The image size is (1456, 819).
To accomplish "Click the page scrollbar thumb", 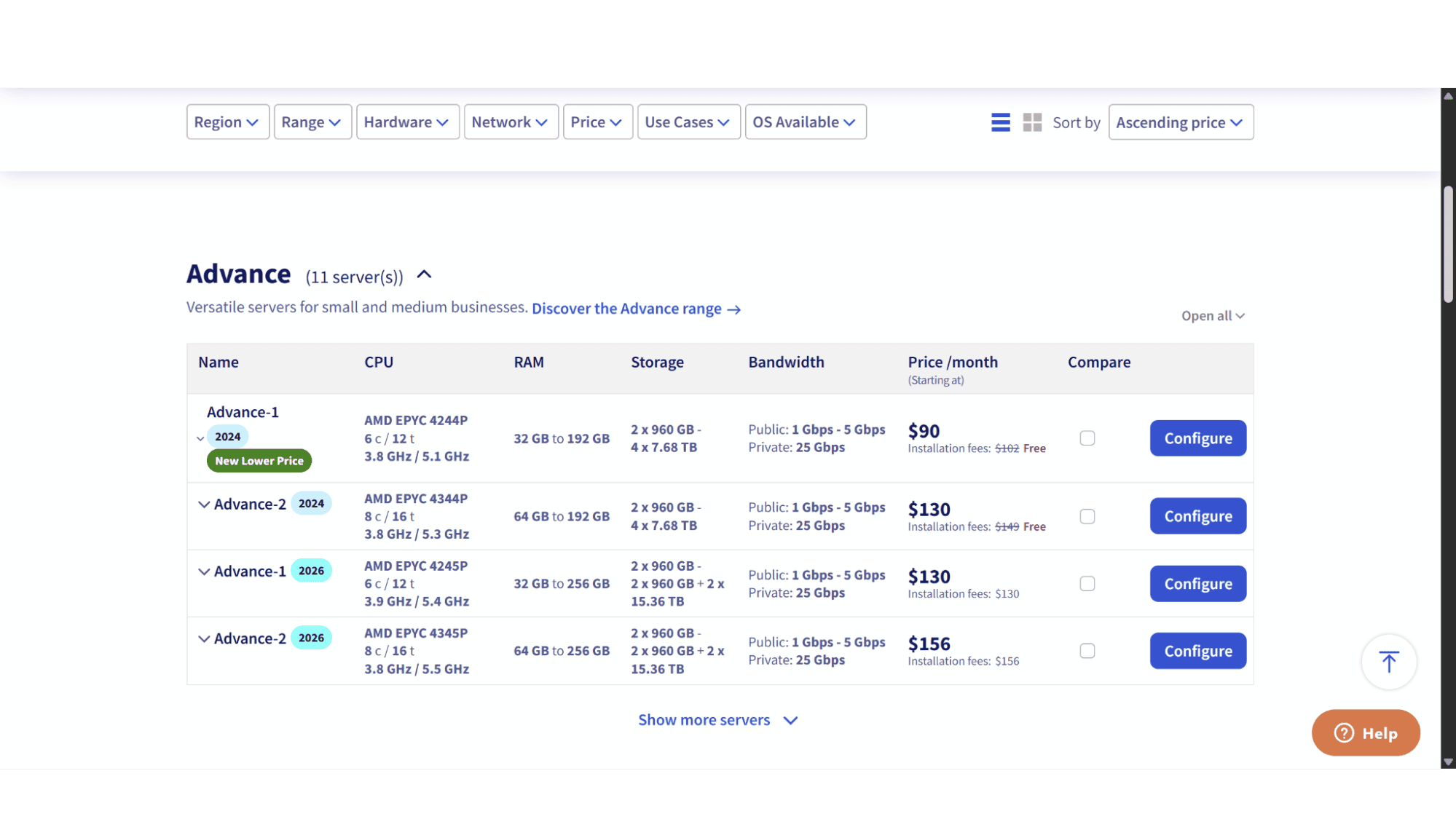I will coord(1448,244).
